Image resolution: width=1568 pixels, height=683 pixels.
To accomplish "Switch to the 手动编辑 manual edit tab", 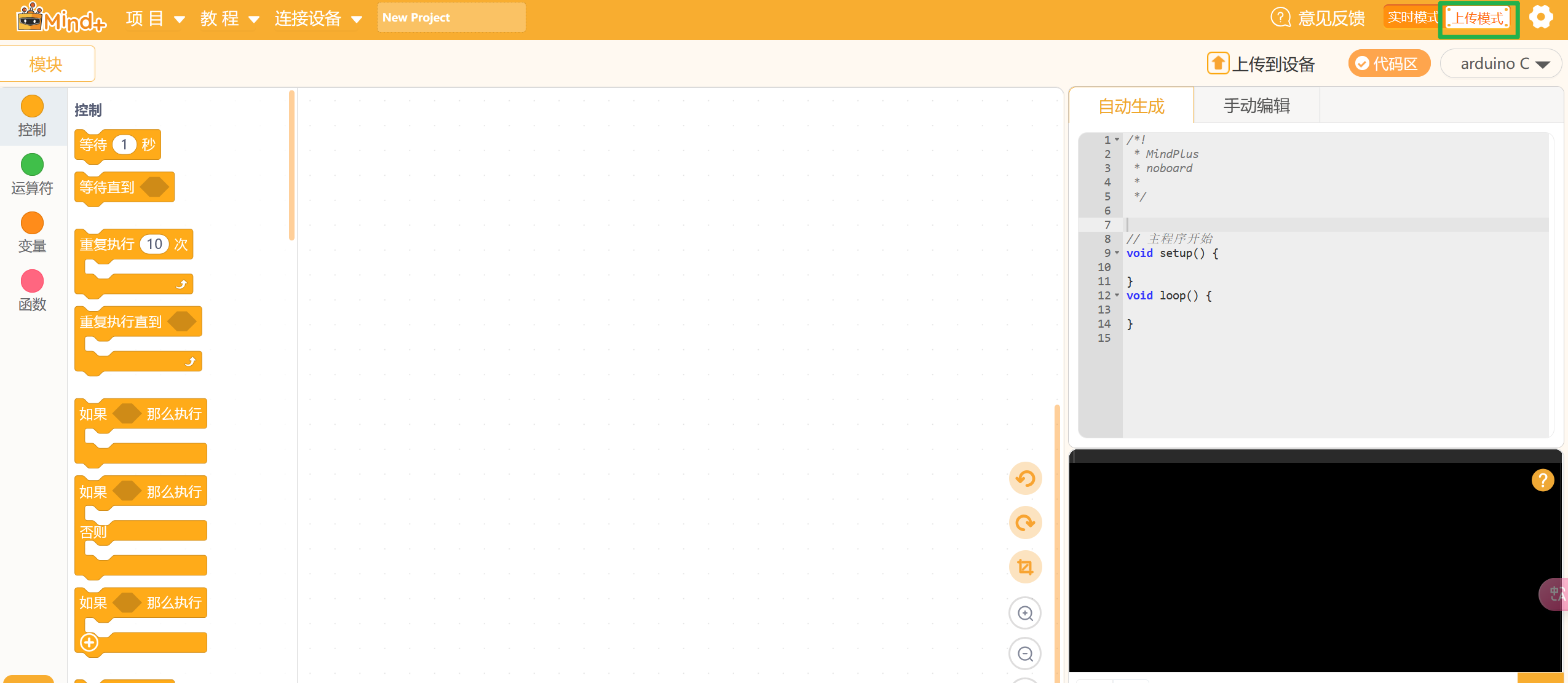I will tap(1256, 106).
